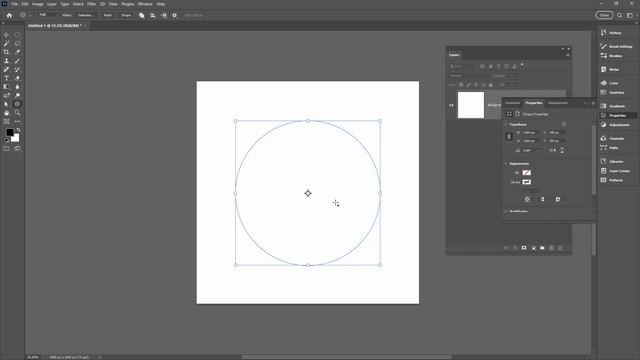Click the width field in Transform
The image size is (640, 360).
pyautogui.click(x=531, y=133)
